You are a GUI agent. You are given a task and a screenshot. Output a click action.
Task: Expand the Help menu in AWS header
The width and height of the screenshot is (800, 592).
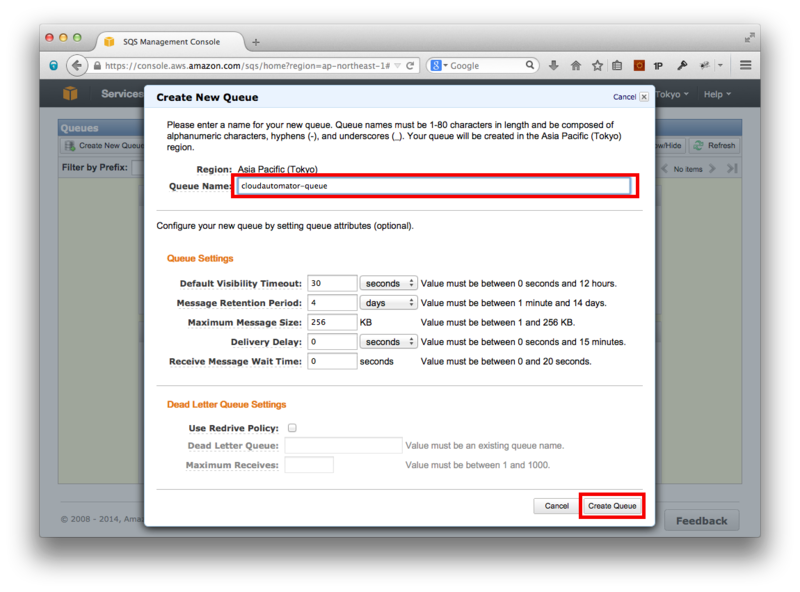(717, 94)
